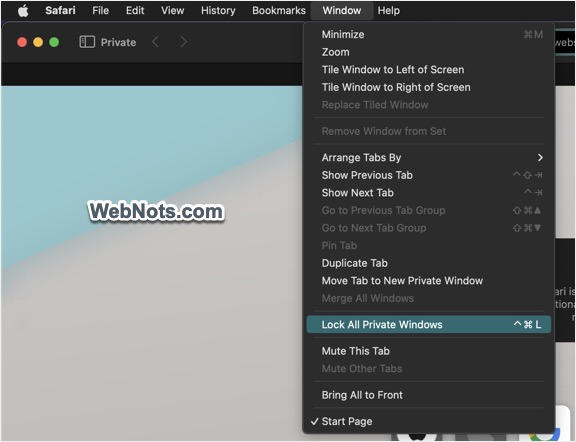Open the Help menu
The height and width of the screenshot is (442, 576).
[x=388, y=10]
